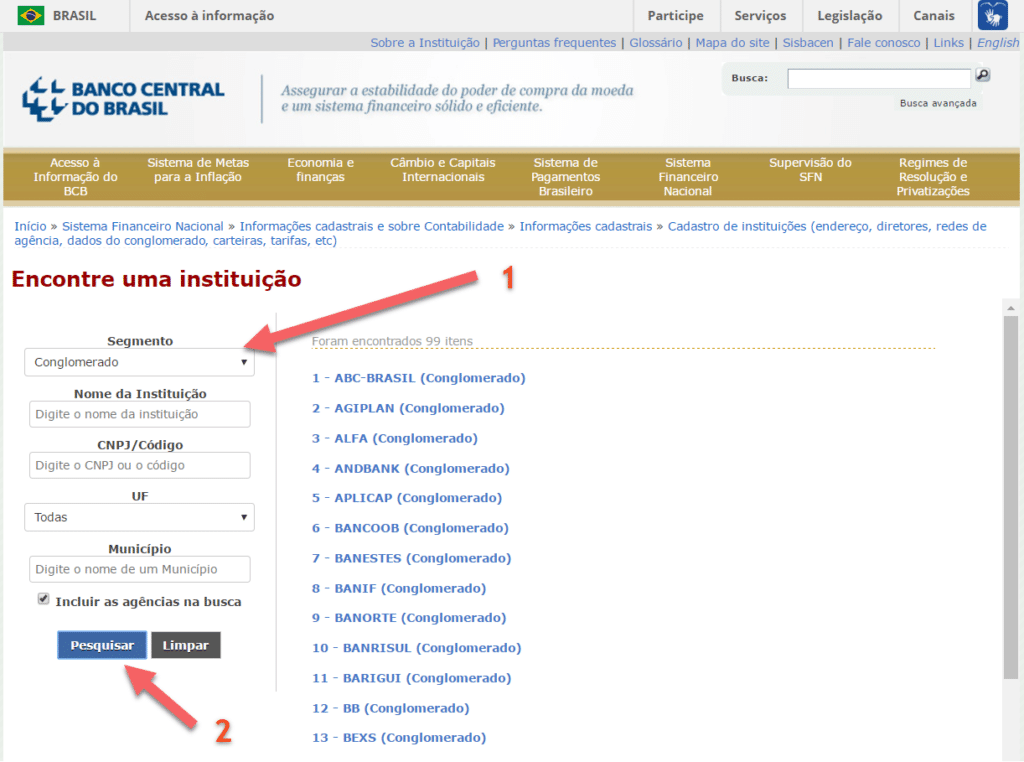
Task: Open result 11 - BARIGUI (Conglomerado)
Action: pos(411,678)
